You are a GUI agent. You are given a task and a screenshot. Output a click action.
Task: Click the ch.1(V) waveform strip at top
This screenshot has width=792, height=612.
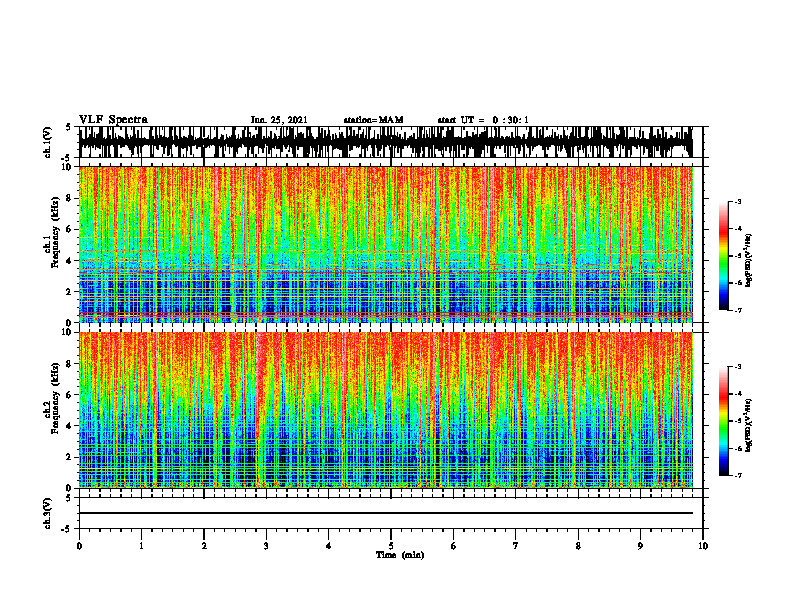click(385, 142)
